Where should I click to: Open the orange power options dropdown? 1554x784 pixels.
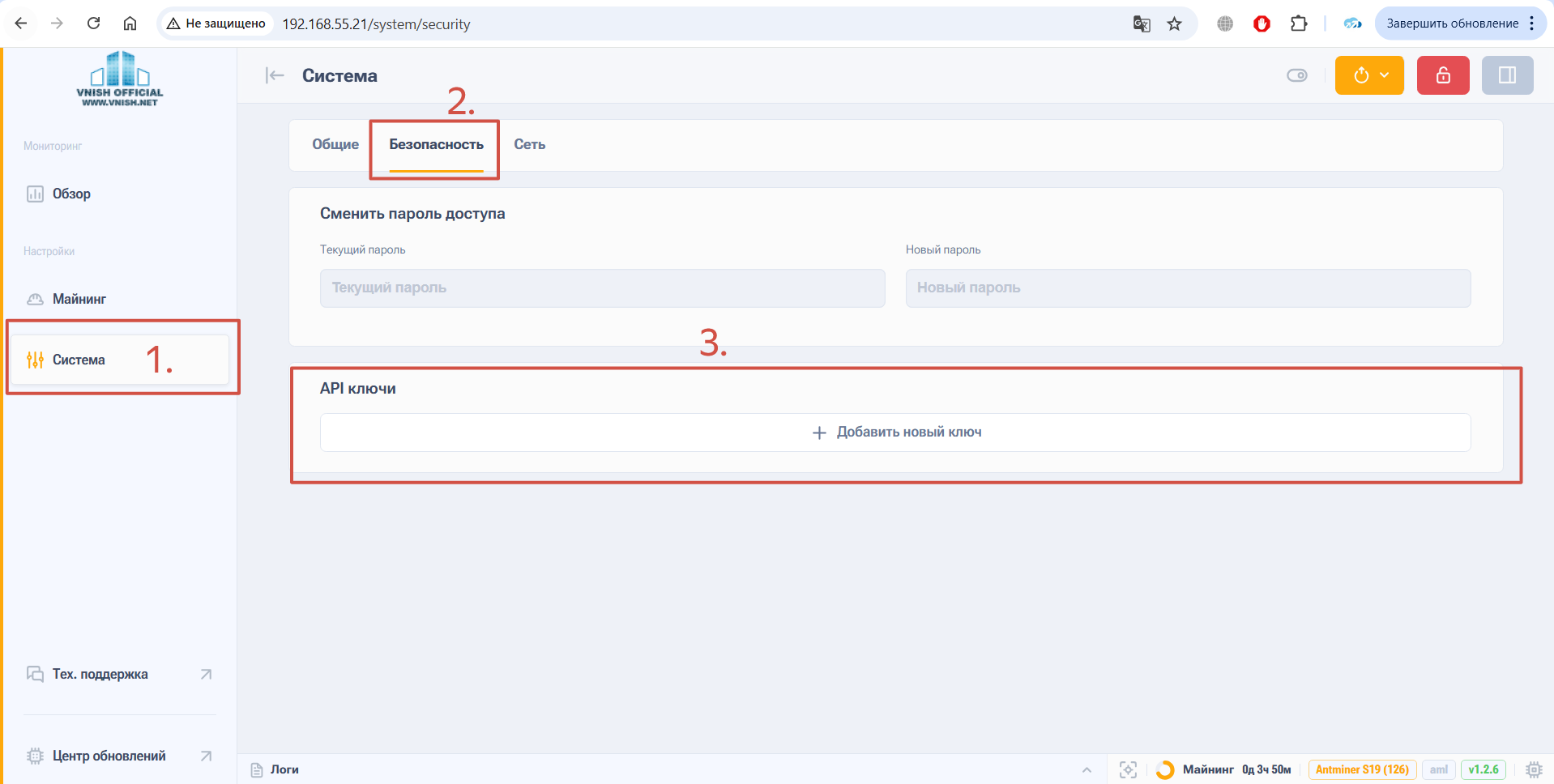point(1369,75)
